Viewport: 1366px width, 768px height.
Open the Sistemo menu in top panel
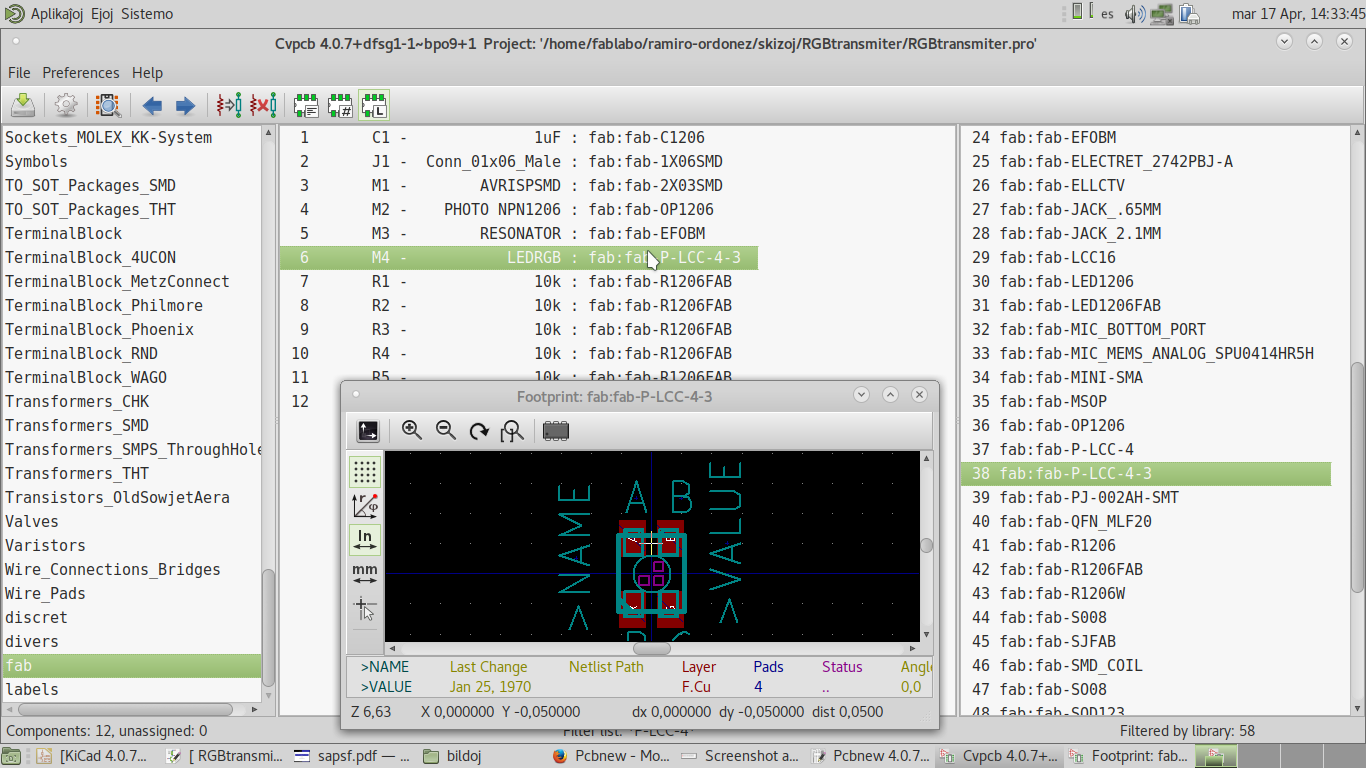tap(147, 14)
